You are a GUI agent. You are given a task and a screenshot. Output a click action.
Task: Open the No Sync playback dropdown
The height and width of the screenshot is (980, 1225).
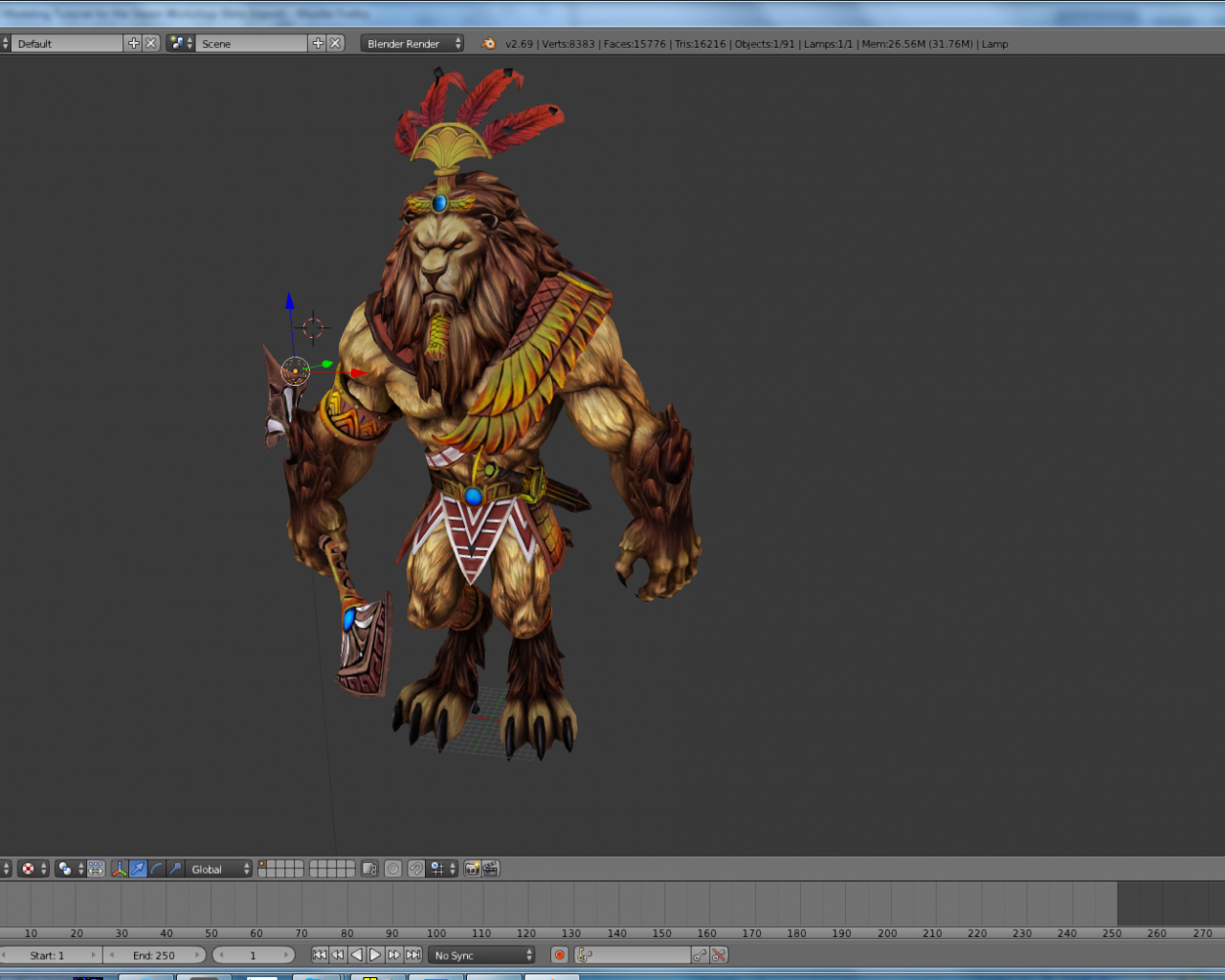[482, 955]
